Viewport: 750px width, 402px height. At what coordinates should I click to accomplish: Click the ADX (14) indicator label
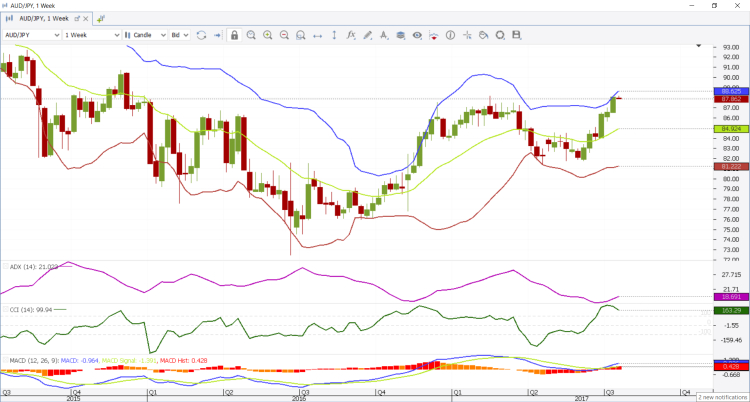tap(33, 267)
